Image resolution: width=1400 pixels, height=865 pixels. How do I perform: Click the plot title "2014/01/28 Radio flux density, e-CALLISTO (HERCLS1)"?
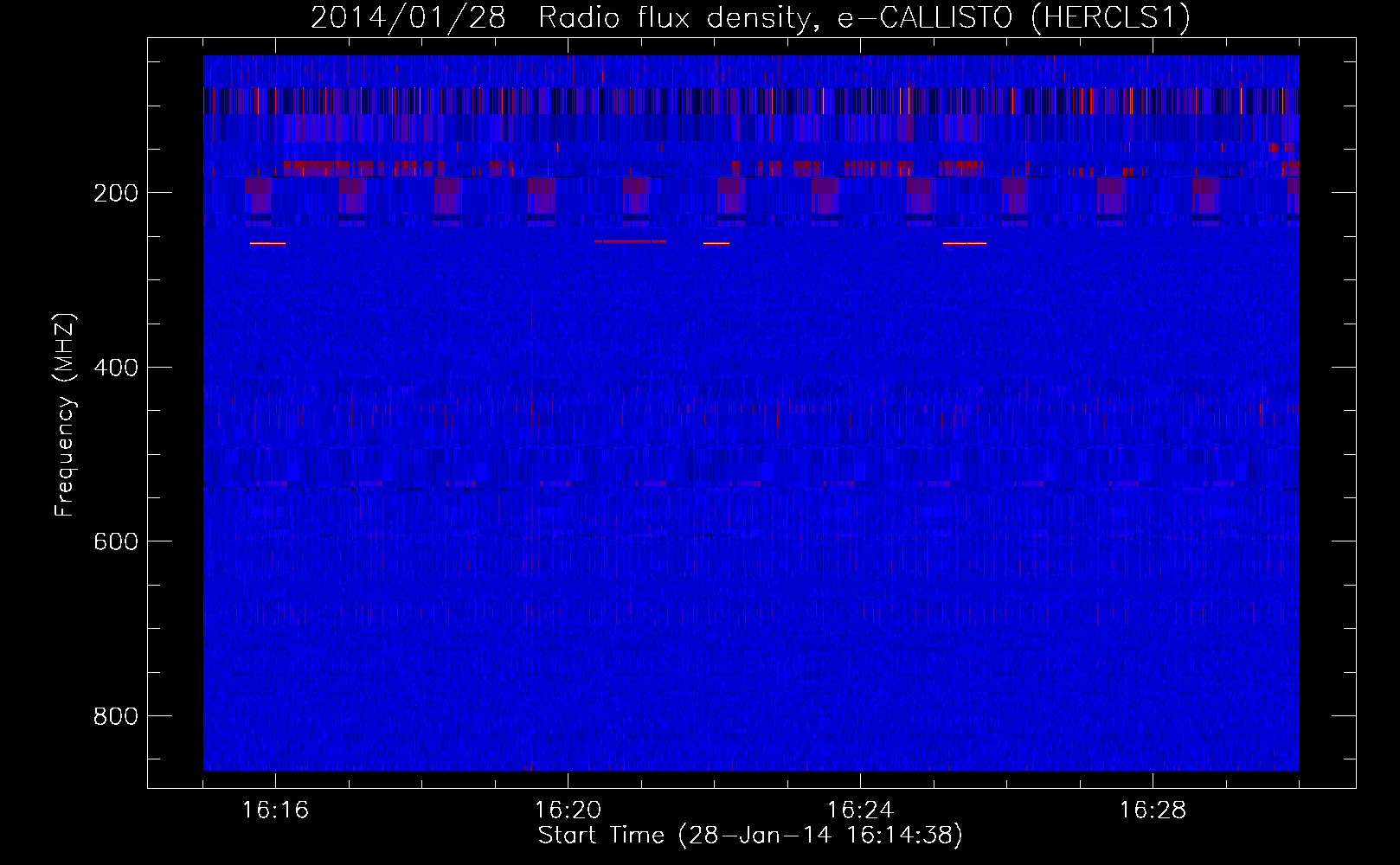(x=750, y=17)
